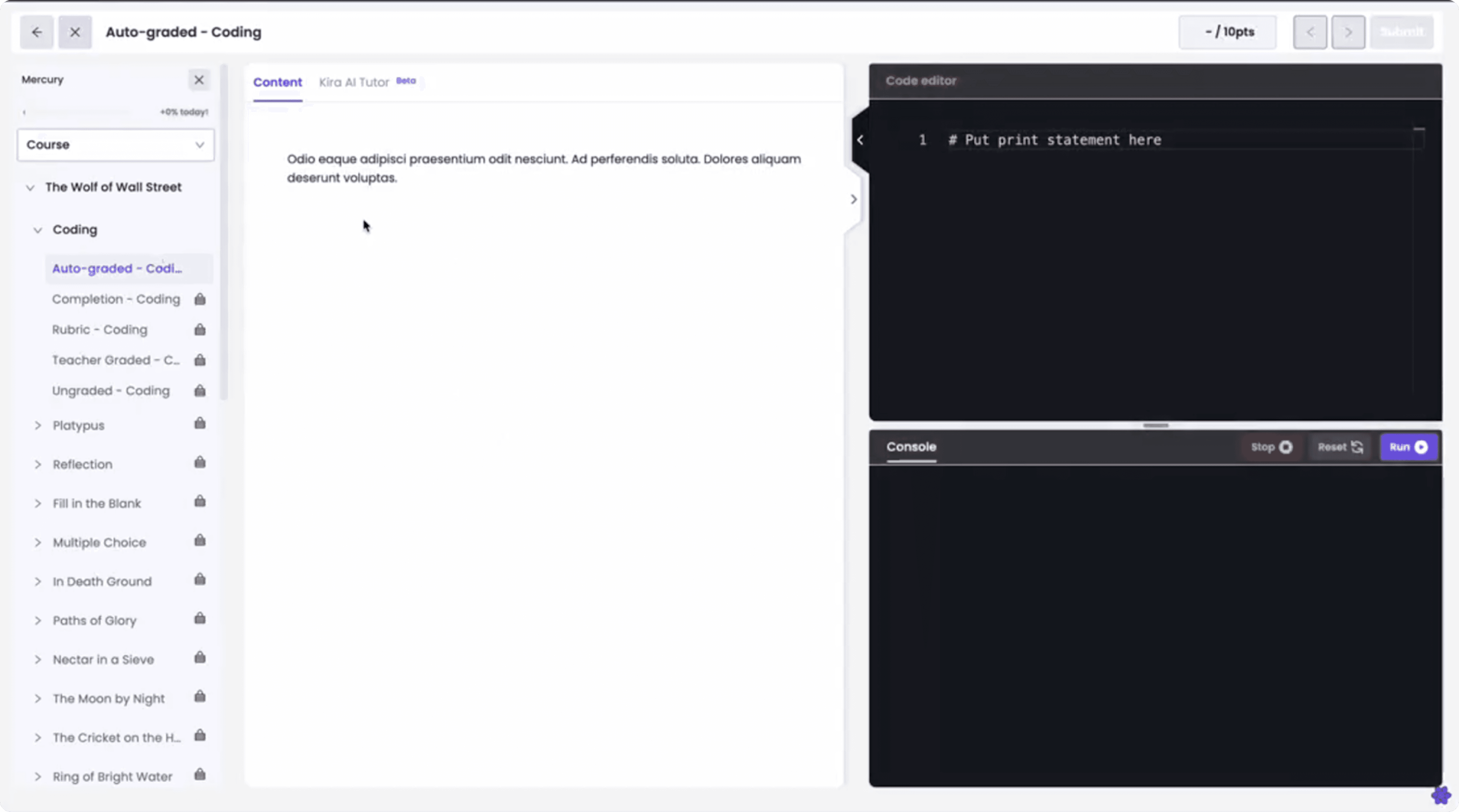Screen dimensions: 1459x812
Task: Select the Content tab
Action: point(278,82)
